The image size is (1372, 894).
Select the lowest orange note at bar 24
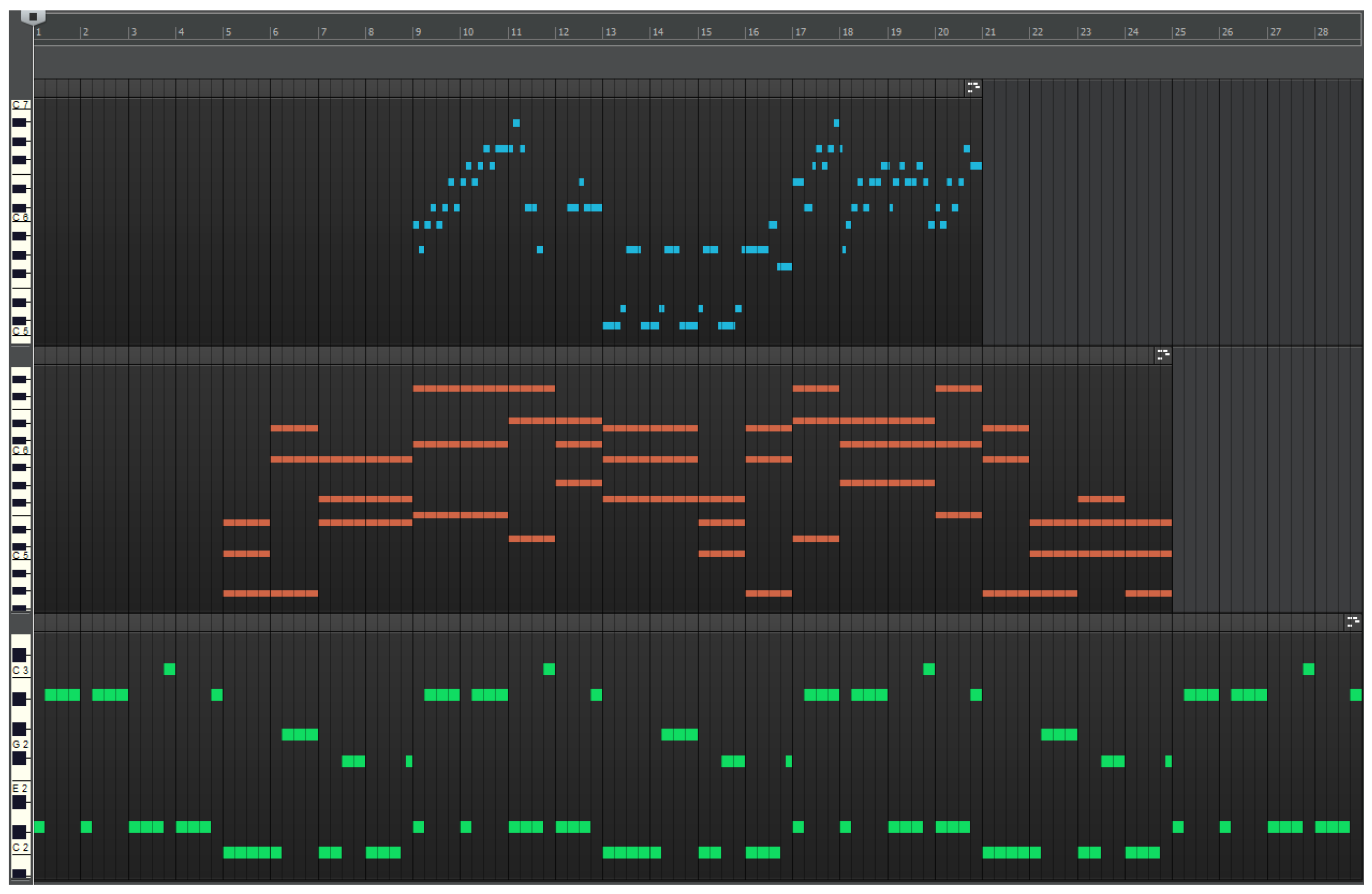[x=1148, y=594]
